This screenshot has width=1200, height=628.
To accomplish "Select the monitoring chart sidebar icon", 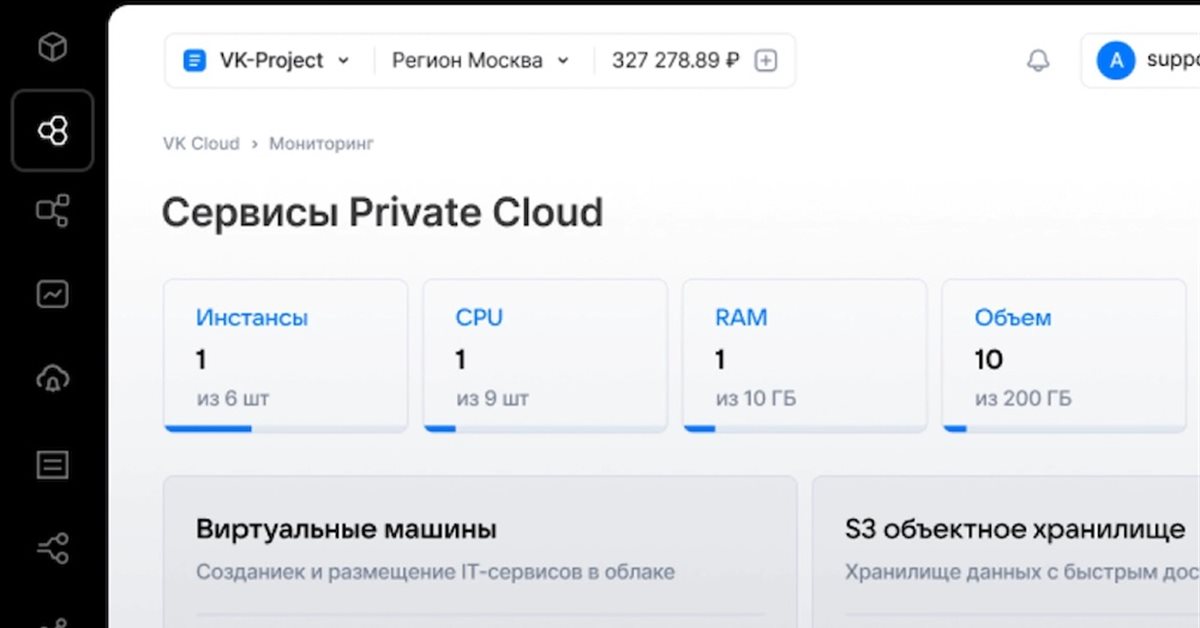I will pyautogui.click(x=52, y=293).
